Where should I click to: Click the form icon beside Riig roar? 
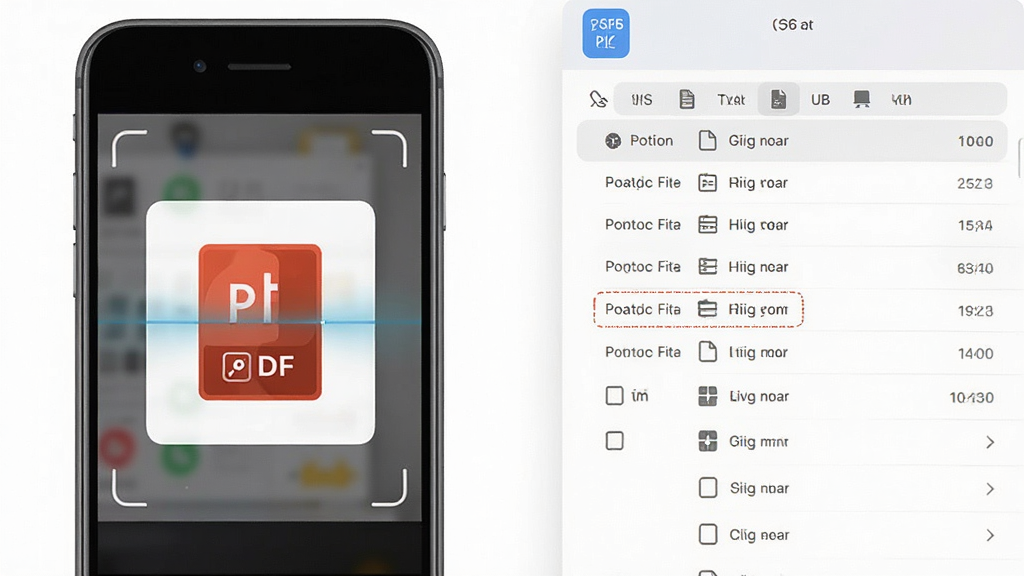point(707,183)
